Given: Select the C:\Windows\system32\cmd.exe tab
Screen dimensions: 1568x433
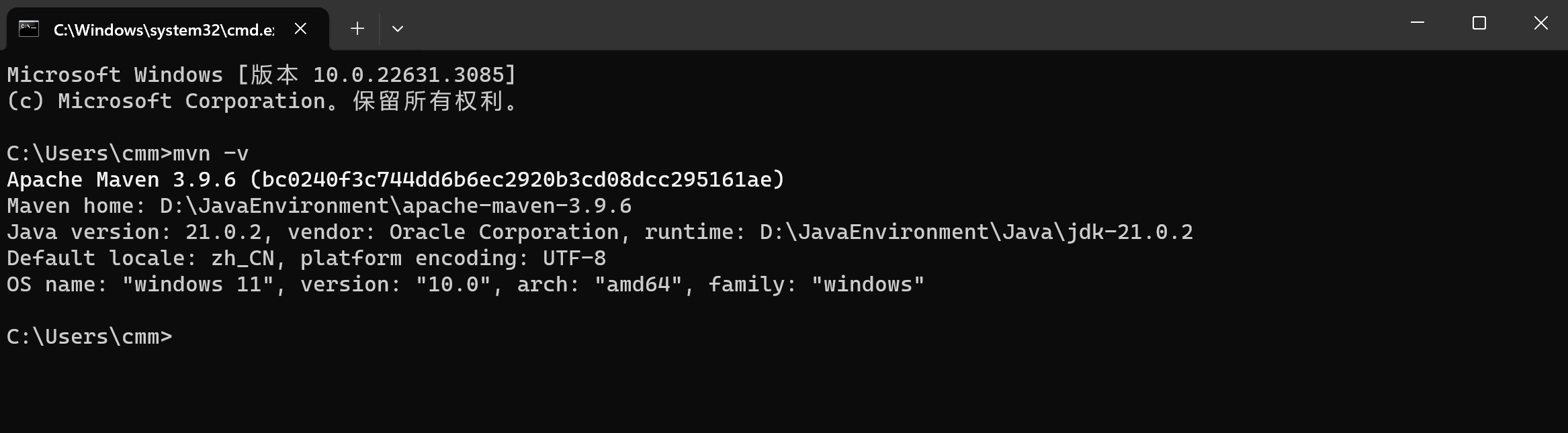Looking at the screenshot, I should coord(161,28).
